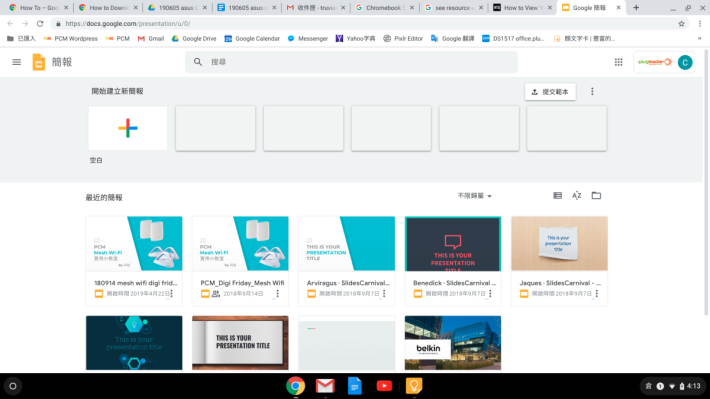Open the Google apps grid
The width and height of the screenshot is (710, 399).
pos(618,62)
